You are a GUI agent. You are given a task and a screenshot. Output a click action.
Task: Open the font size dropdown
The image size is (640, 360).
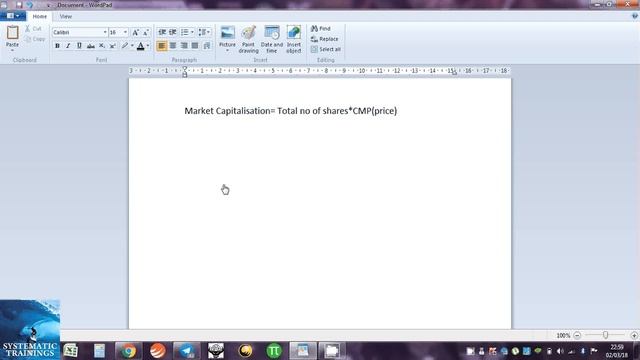[125, 32]
